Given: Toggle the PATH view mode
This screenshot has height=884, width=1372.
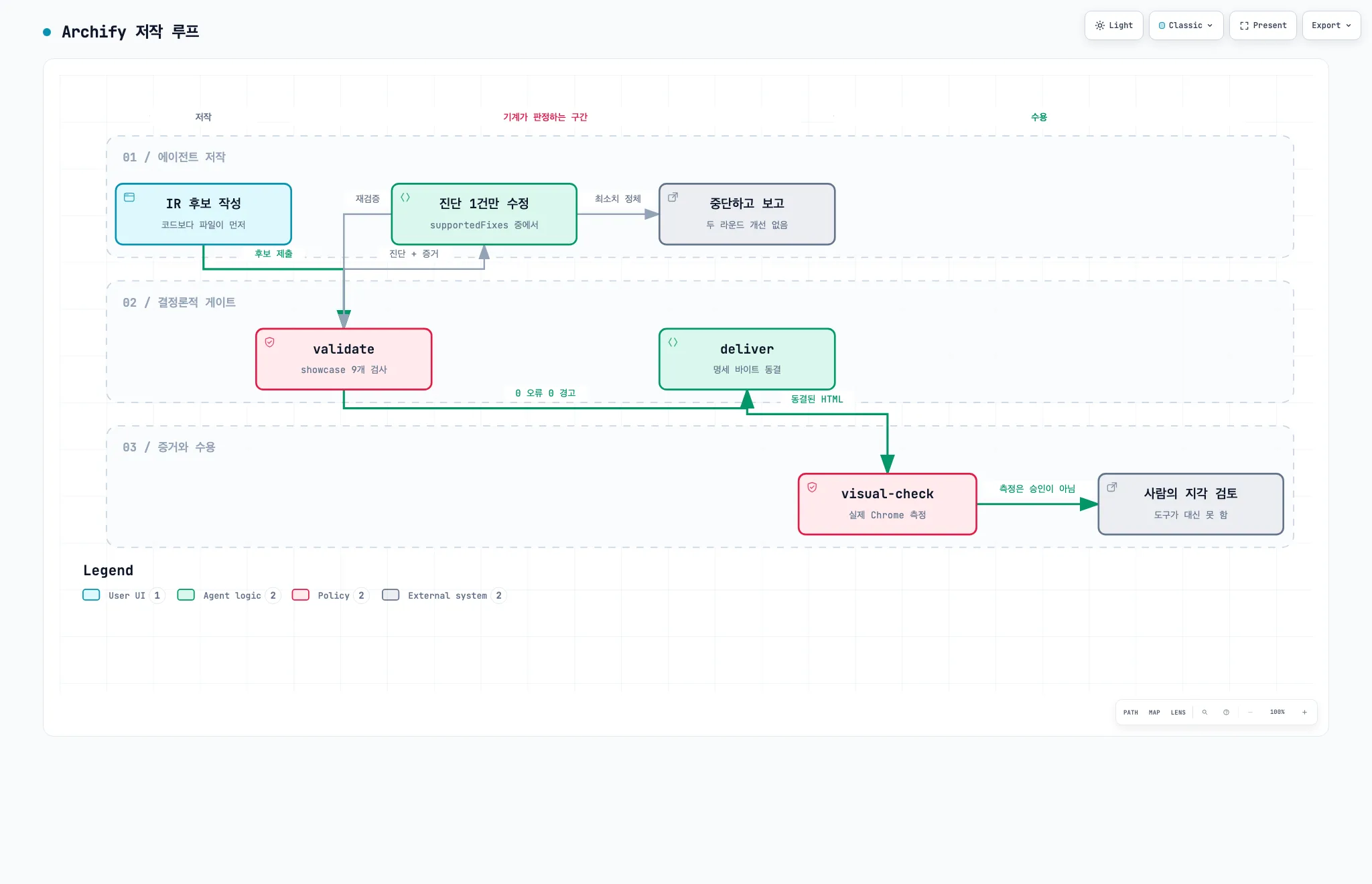Looking at the screenshot, I should pyautogui.click(x=1131, y=712).
